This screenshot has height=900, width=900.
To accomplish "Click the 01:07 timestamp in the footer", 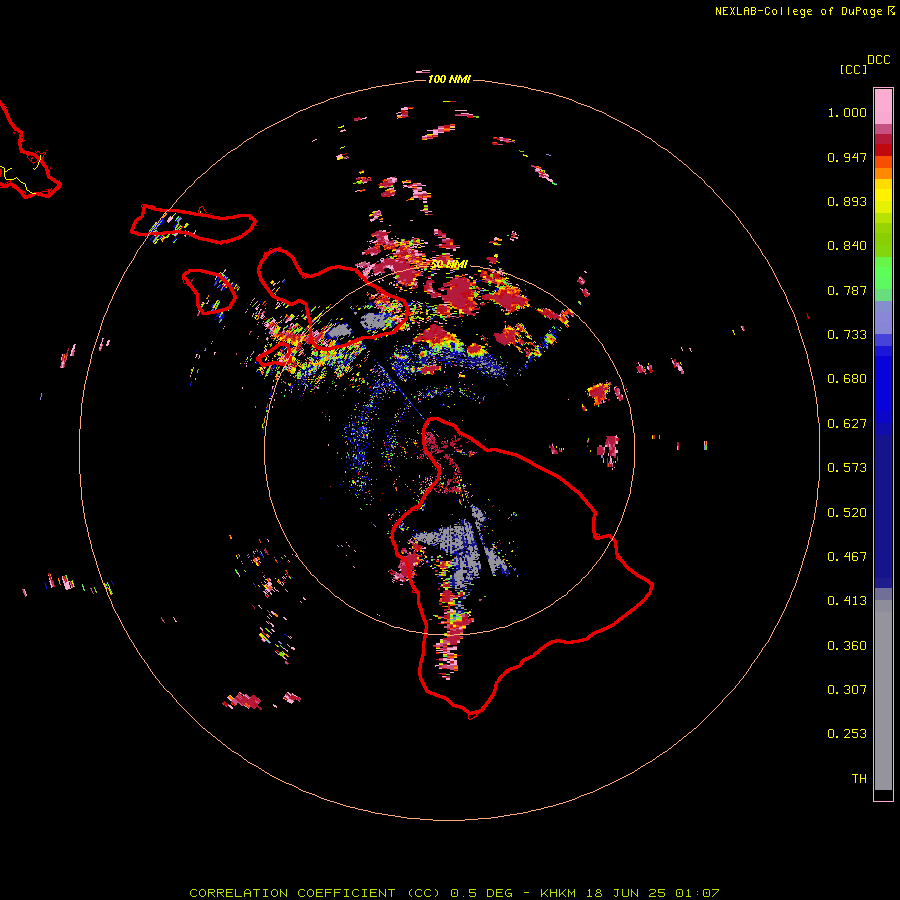I will pos(697,893).
